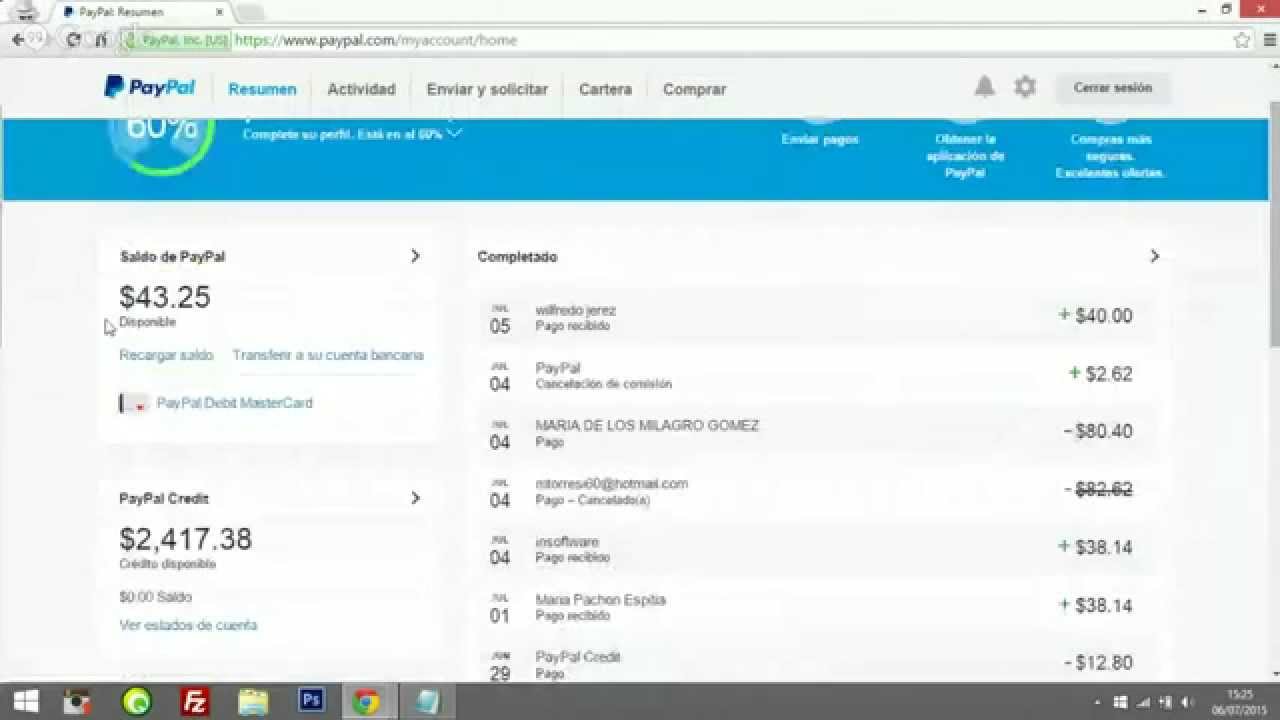Click Ver estados de cuenta link
Image resolution: width=1280 pixels, height=720 pixels.
click(188, 625)
